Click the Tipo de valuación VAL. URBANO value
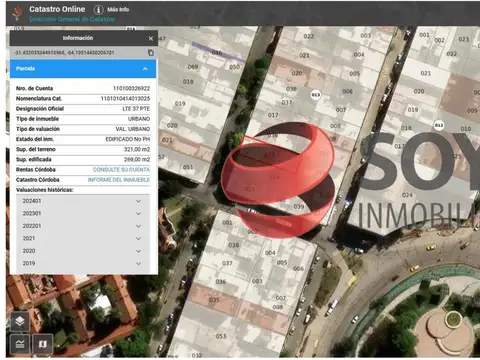Viewport: 480px width, 360px height. pos(133,129)
